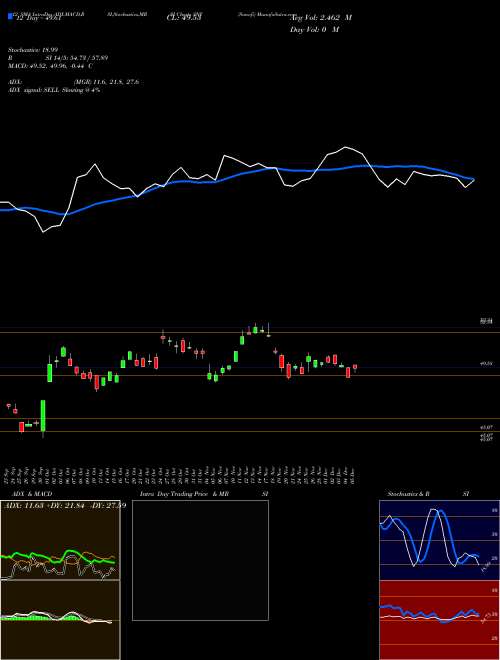The image size is (500, 660).
Task: Click the RSI 14/3 values line
Action: click(x=58, y=58)
